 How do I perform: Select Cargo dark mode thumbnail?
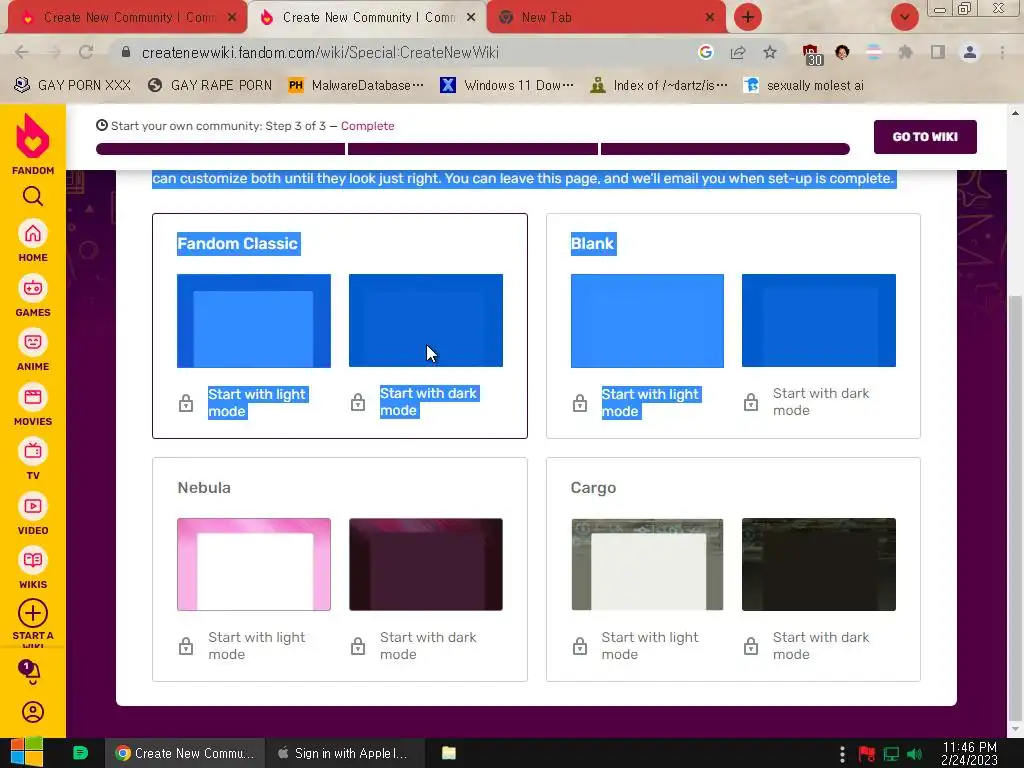coord(819,564)
